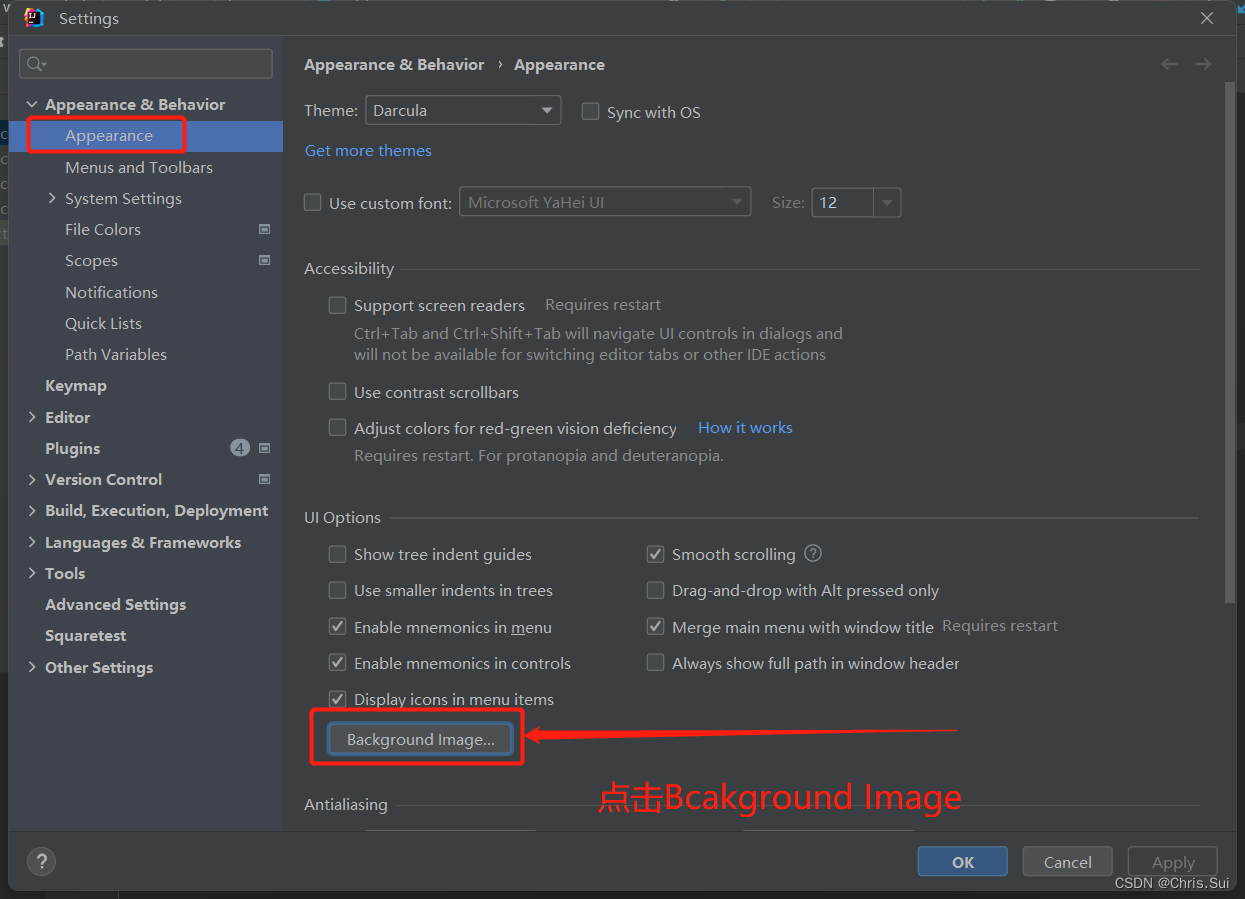Open the How it works link

pyautogui.click(x=745, y=427)
